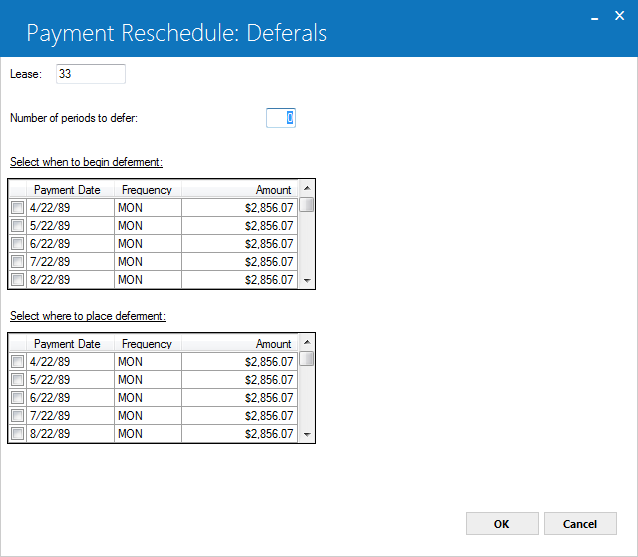Tick the 5/22/89 checkbox in begin deferment table
This screenshot has width=638, height=557.
17,225
